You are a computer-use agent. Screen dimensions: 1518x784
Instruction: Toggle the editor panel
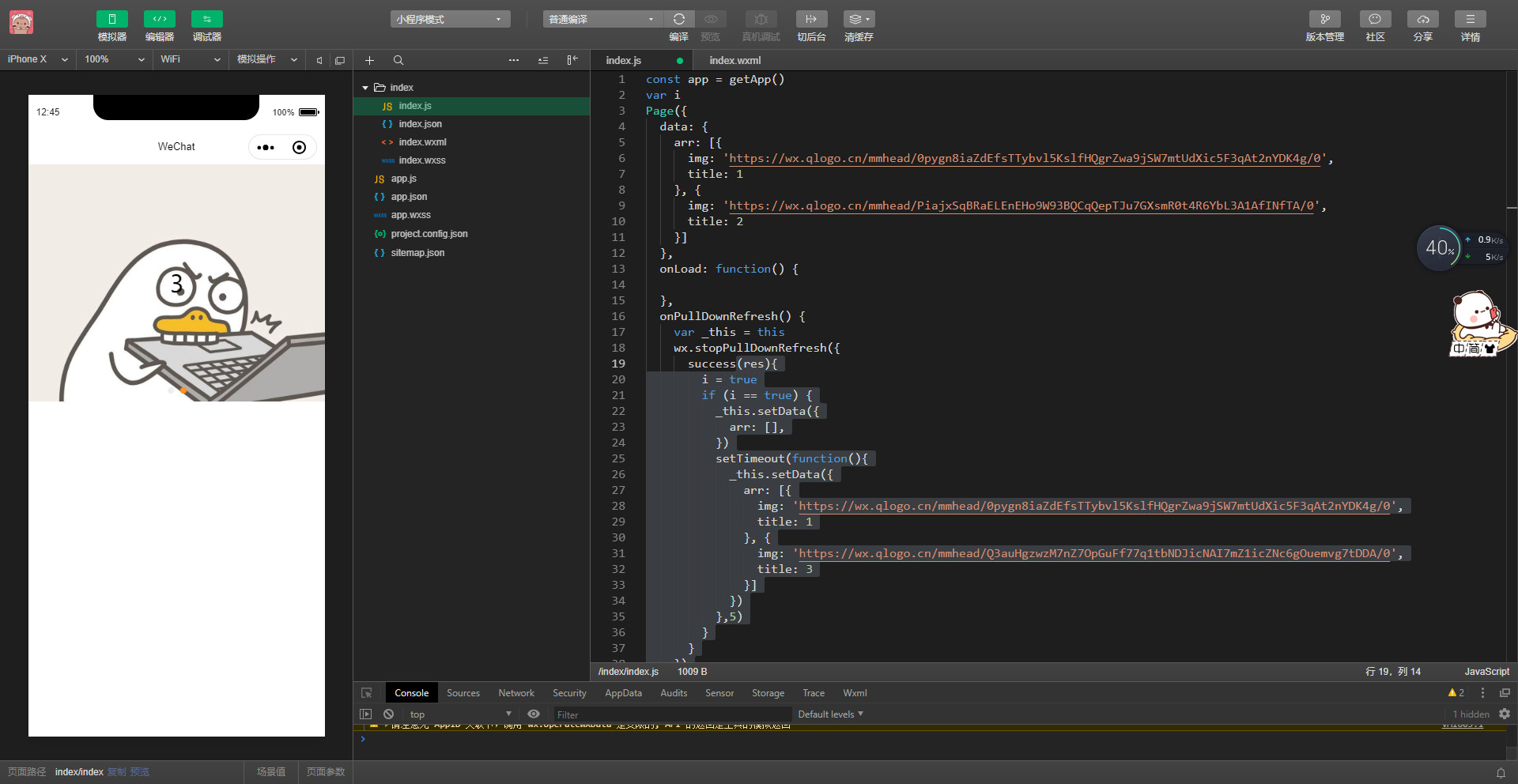(x=159, y=19)
